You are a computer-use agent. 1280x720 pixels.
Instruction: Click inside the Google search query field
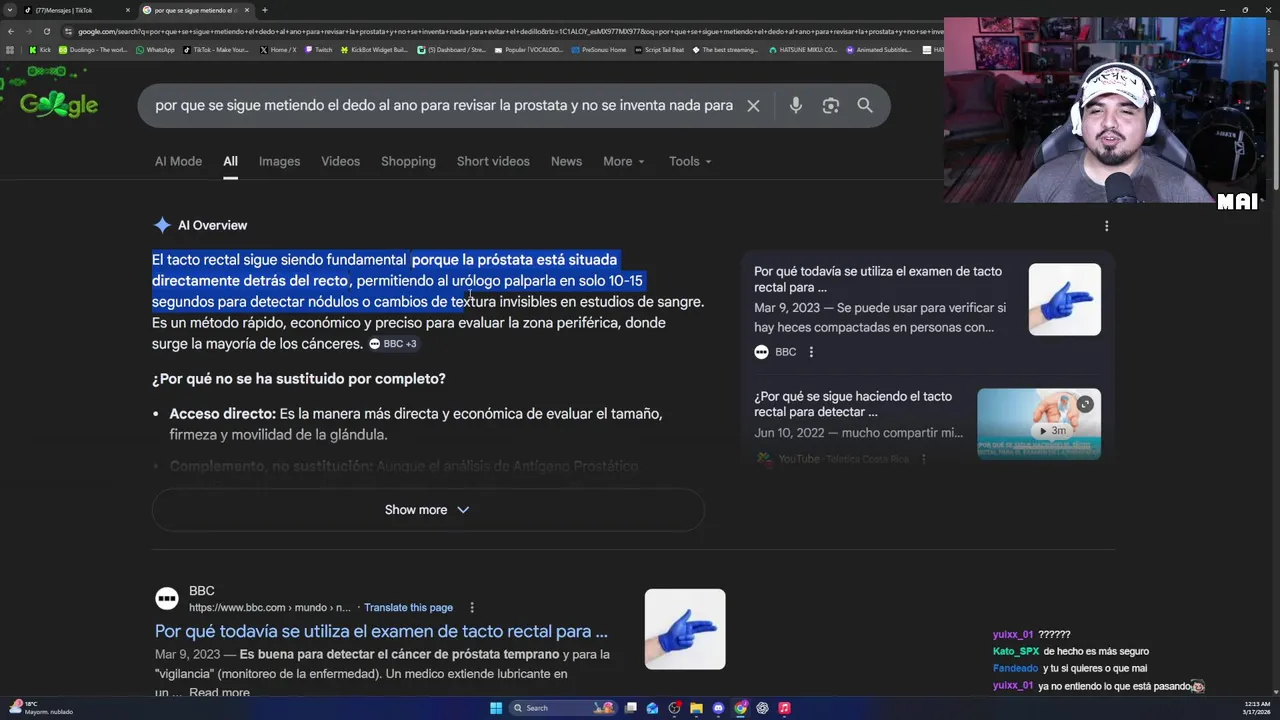click(444, 106)
